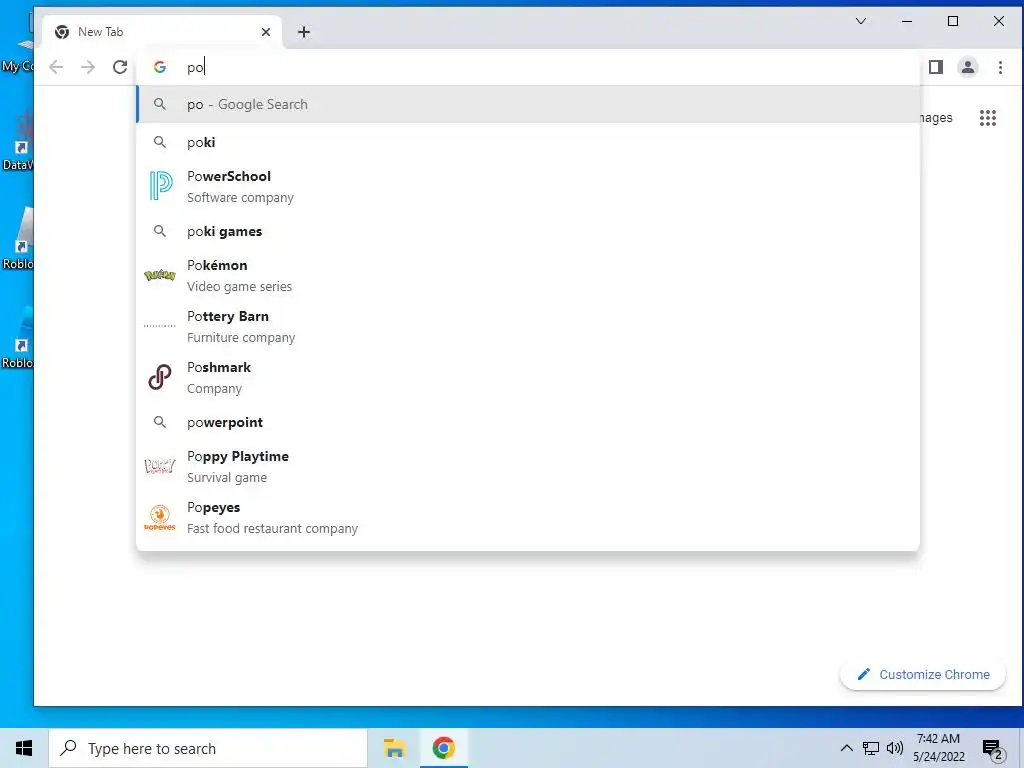Select the Pottery Barn suggestion
This screenshot has width=1024, height=768.
tap(528, 326)
